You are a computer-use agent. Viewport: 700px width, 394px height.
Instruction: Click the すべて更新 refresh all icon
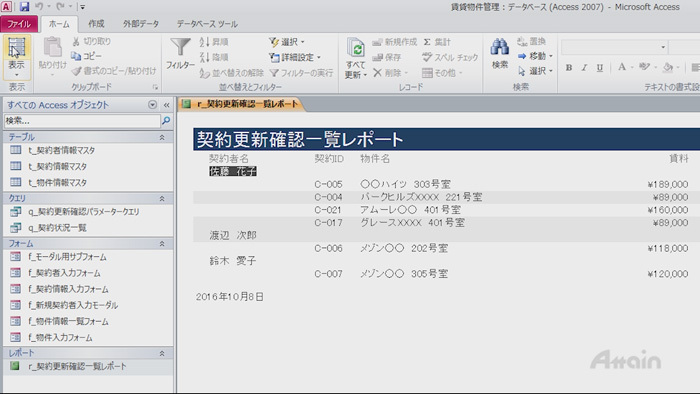[x=356, y=48]
